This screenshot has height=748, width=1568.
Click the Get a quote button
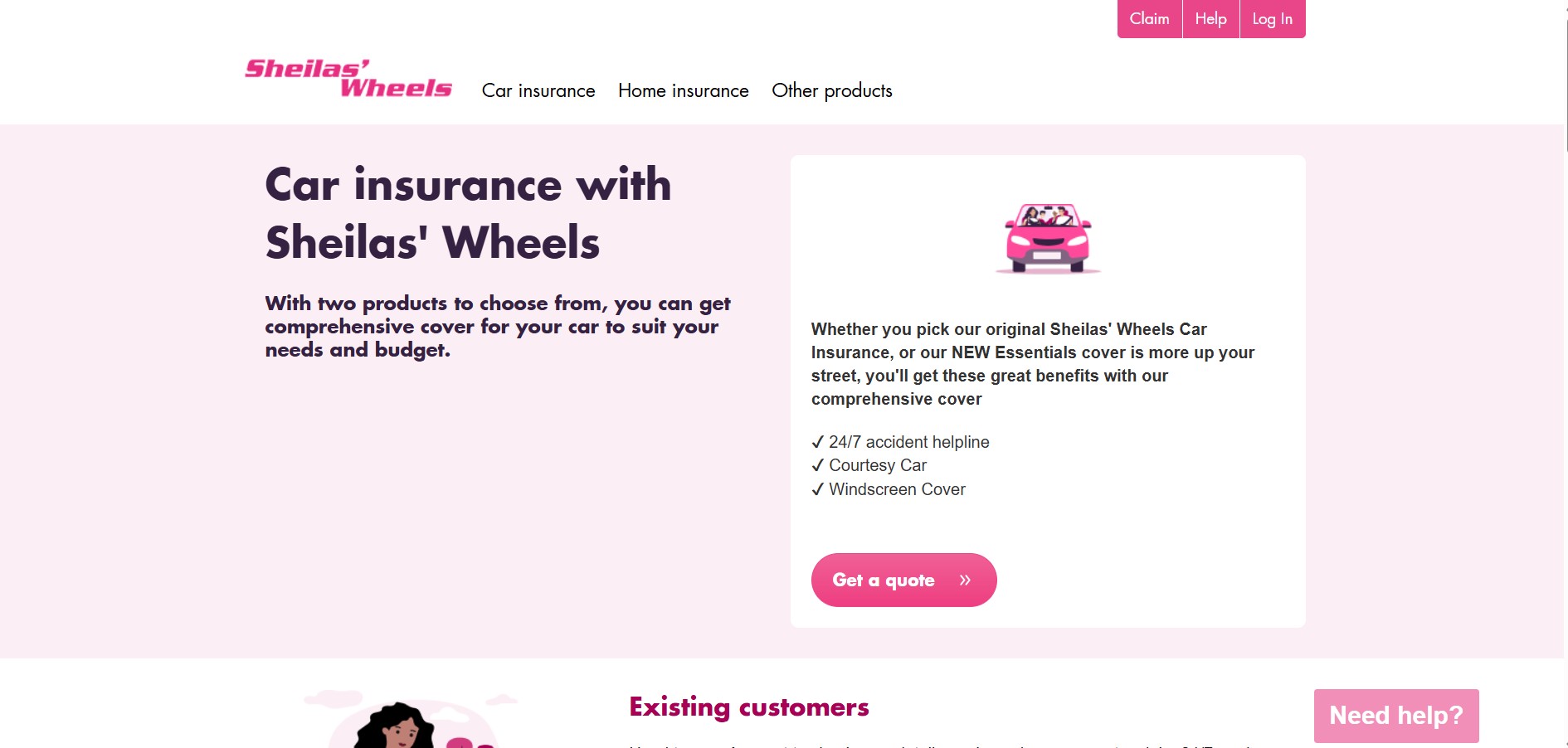903,580
